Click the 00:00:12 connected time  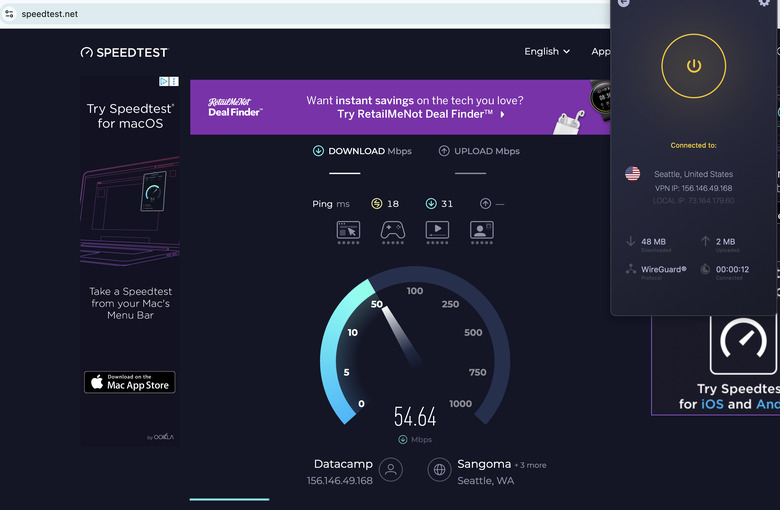[732, 269]
